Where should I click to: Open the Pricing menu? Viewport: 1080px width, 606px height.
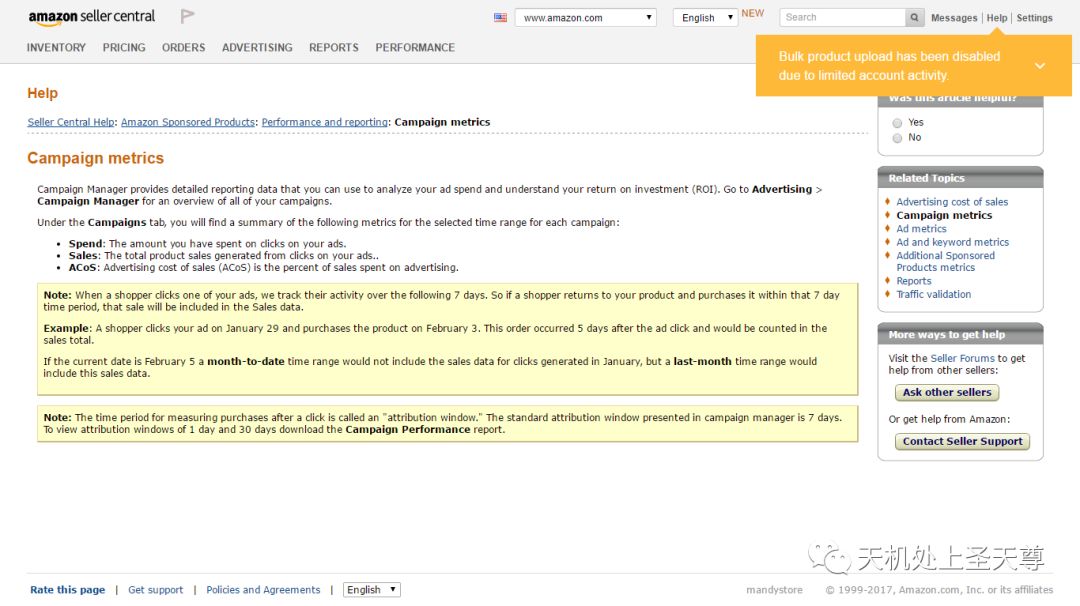124,48
